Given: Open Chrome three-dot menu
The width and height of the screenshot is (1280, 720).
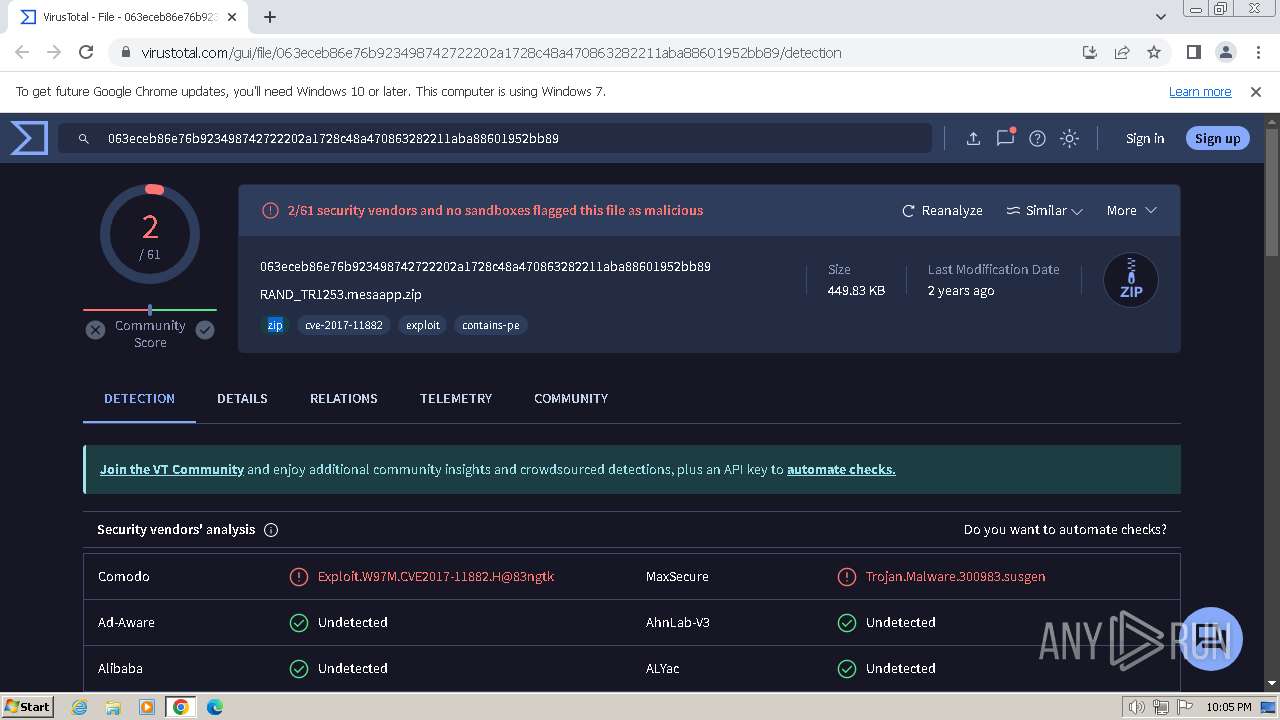Looking at the screenshot, I should (1258, 53).
